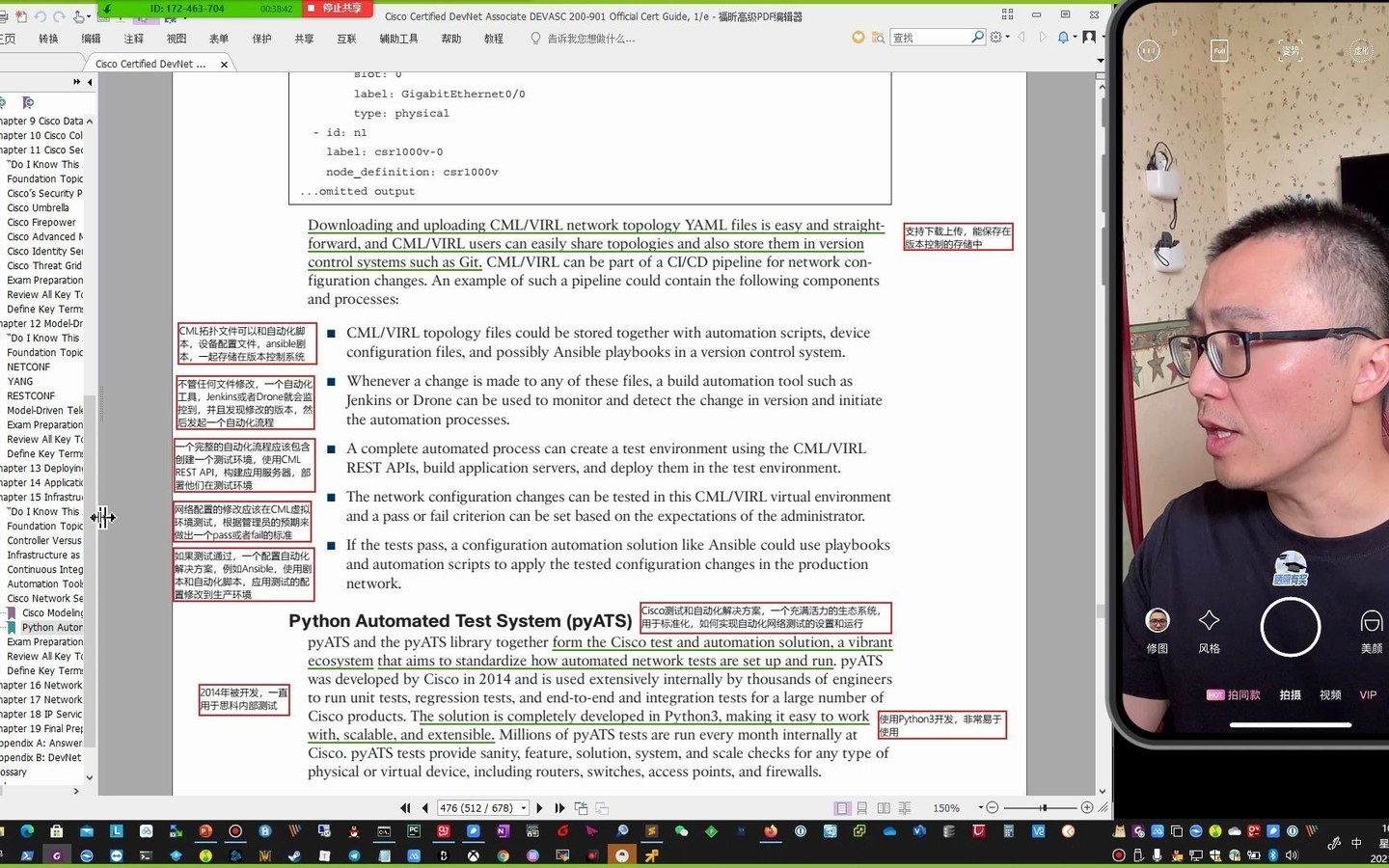Open bookmark Cisco Threat Grid
This screenshot has height=868, width=1389.
[x=44, y=266]
